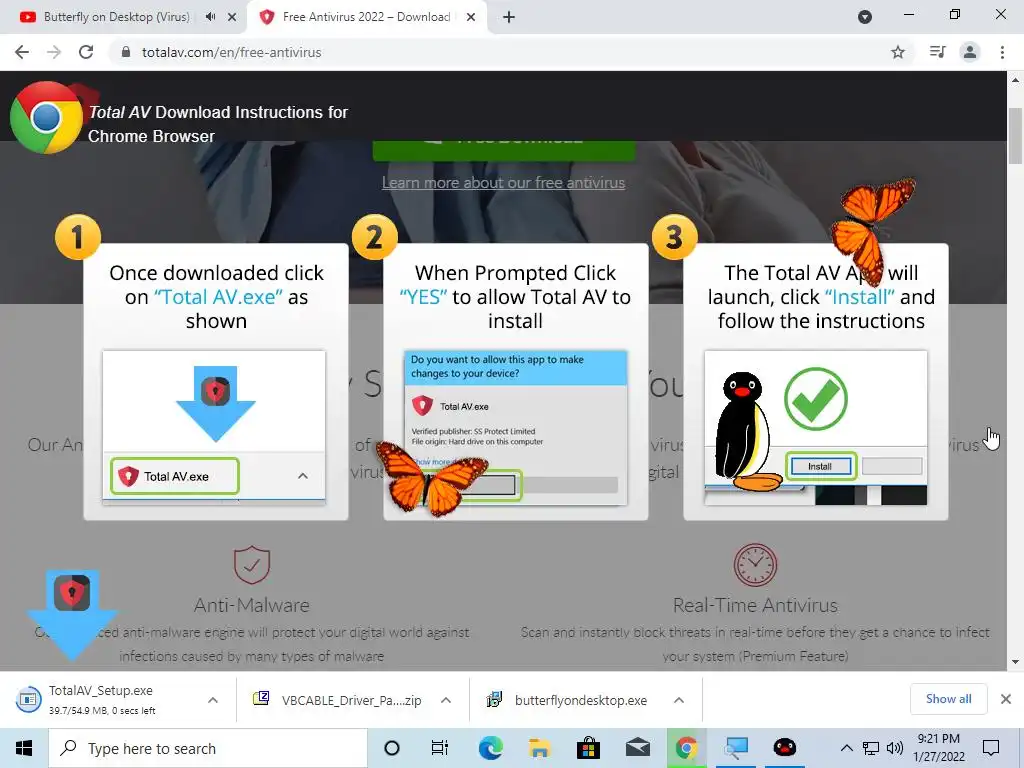Click the butterfly over step 2 dialog
Viewport: 1024px width, 768px height.
click(431, 478)
